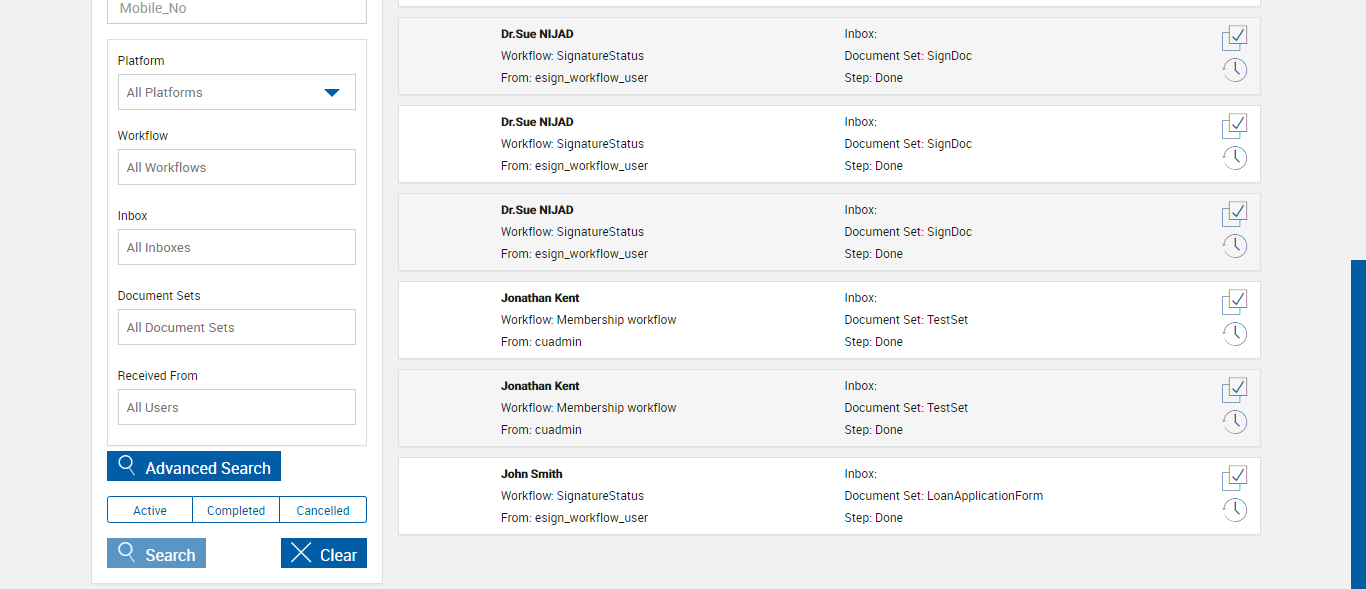Screen dimensions: 1366x589
Task: Click the Mobile_No input field
Action: (x=236, y=9)
